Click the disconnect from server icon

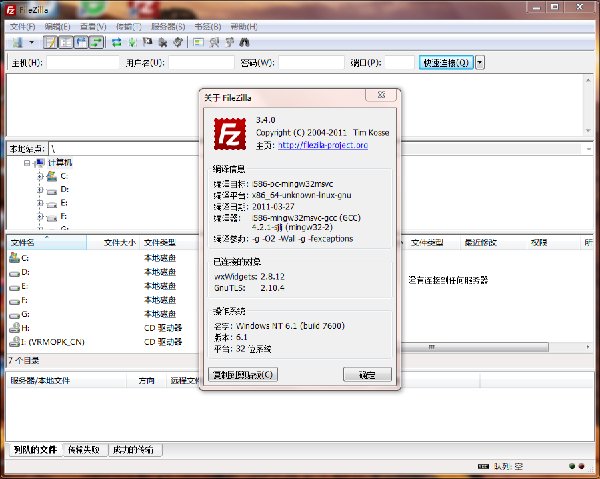[163, 42]
